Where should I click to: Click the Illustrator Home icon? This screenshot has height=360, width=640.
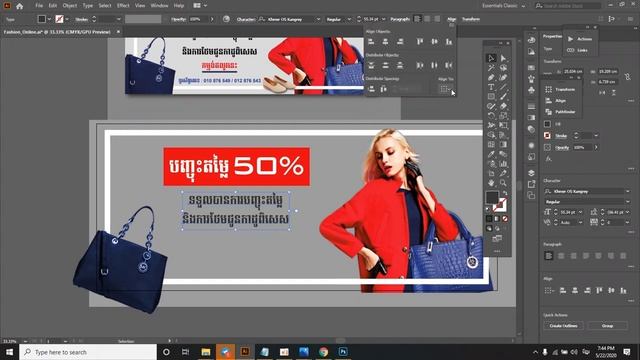point(19,6)
